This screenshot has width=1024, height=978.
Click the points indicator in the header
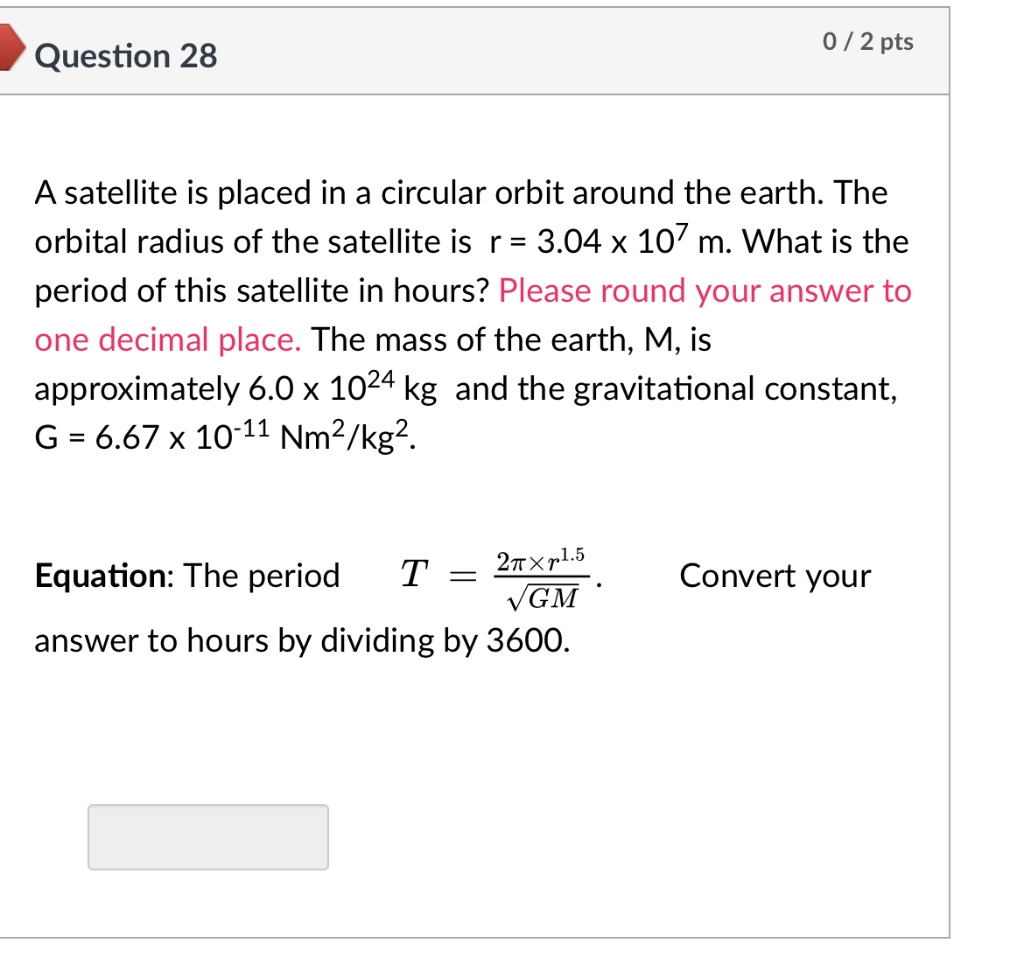coord(868,42)
